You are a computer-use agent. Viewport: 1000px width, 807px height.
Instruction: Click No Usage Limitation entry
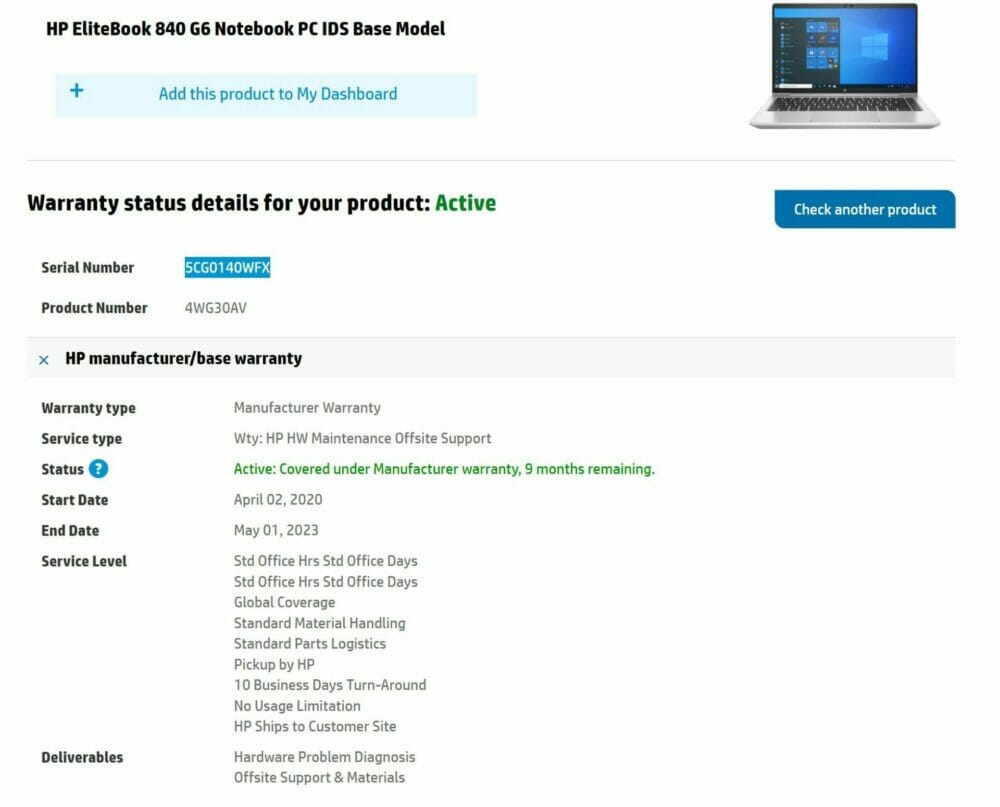(x=297, y=706)
